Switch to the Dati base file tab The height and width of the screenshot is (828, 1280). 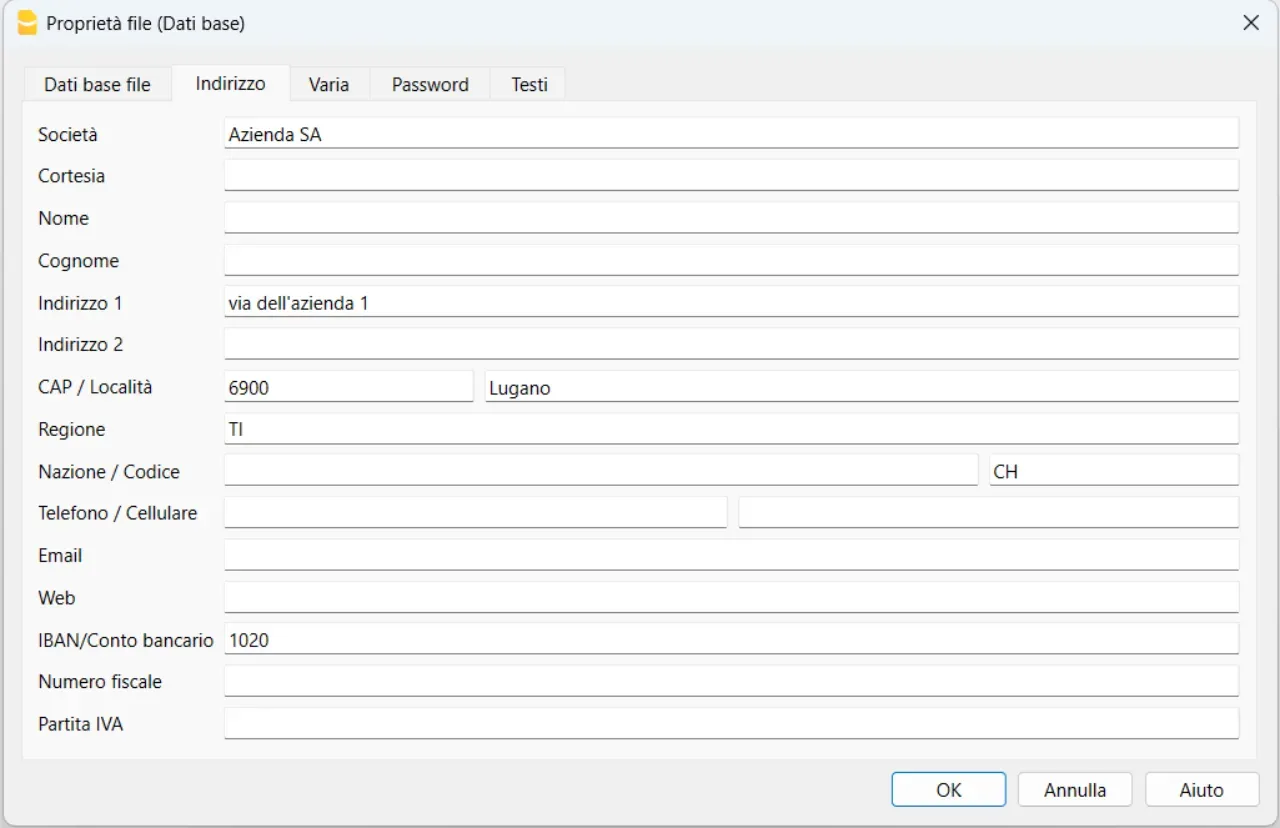click(97, 85)
